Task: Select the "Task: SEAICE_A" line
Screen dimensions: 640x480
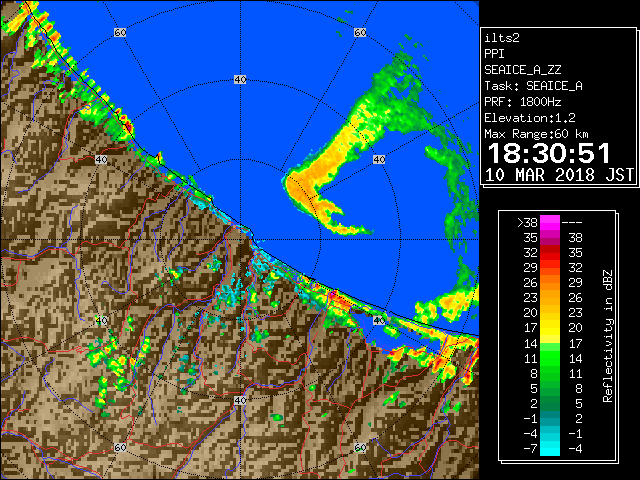Action: (x=533, y=86)
